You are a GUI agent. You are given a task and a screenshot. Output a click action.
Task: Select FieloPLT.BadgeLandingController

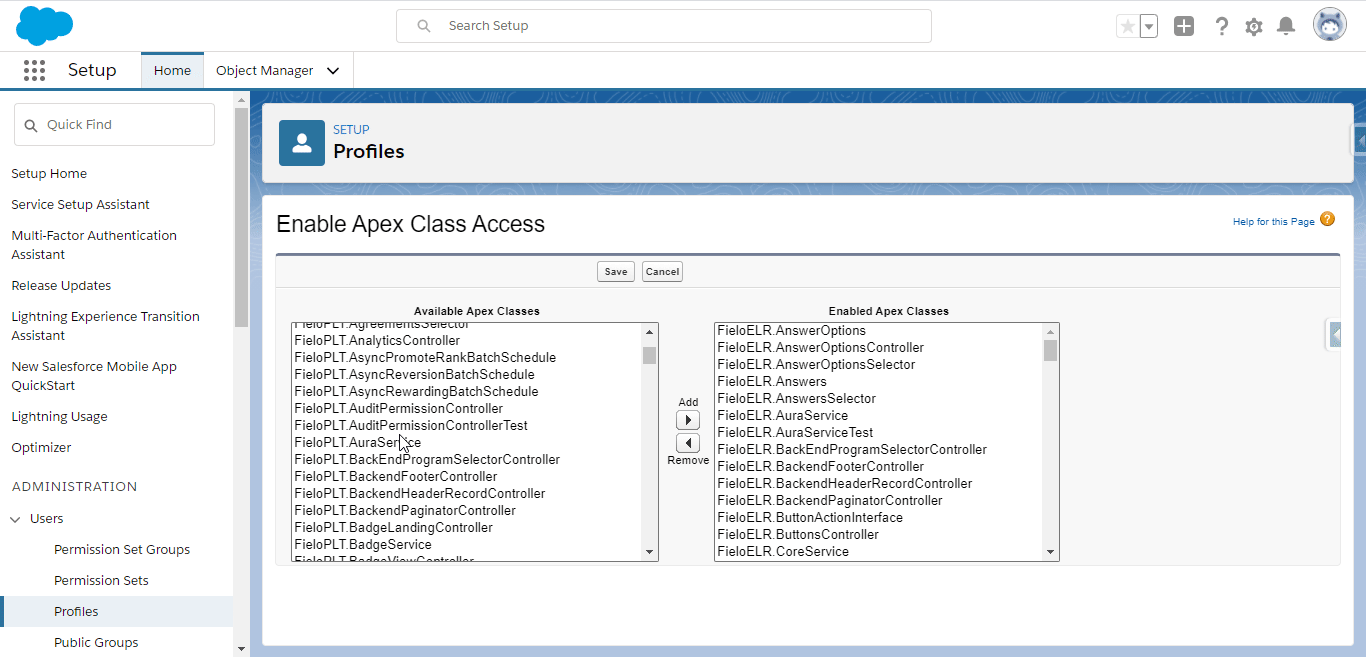click(393, 528)
